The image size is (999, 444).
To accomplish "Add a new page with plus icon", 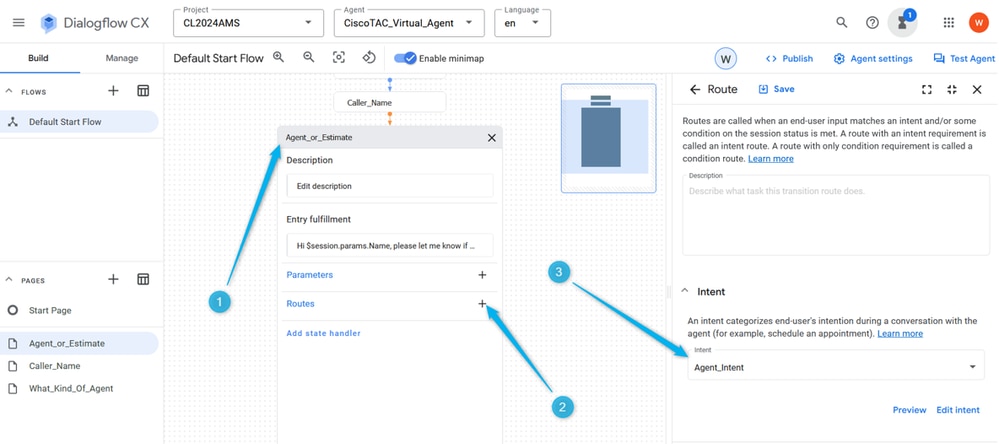I will point(113,279).
